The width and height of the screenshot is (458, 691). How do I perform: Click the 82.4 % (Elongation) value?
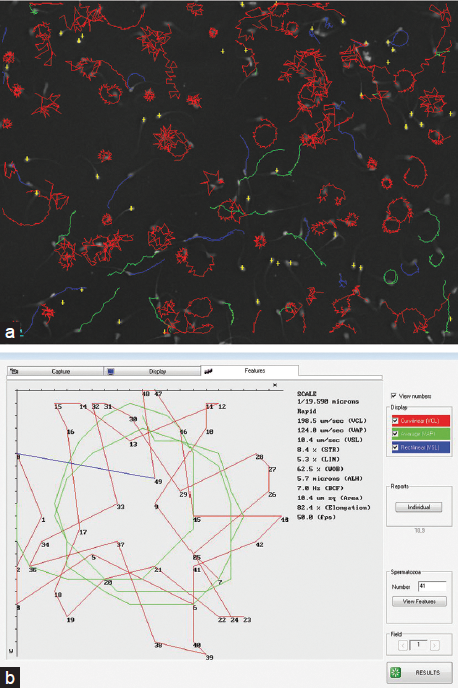(334, 508)
